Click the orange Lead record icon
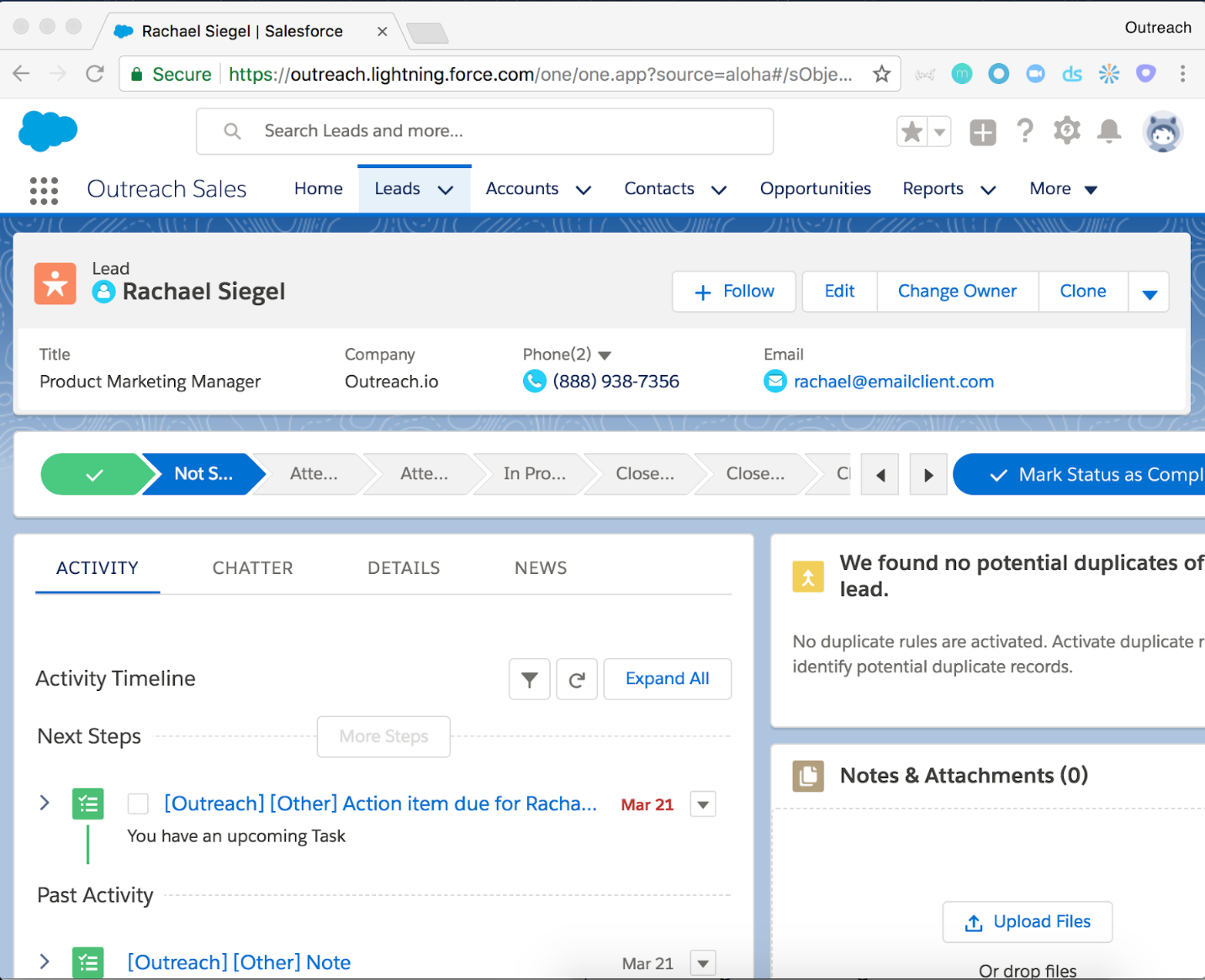This screenshot has width=1205, height=980. click(x=55, y=283)
